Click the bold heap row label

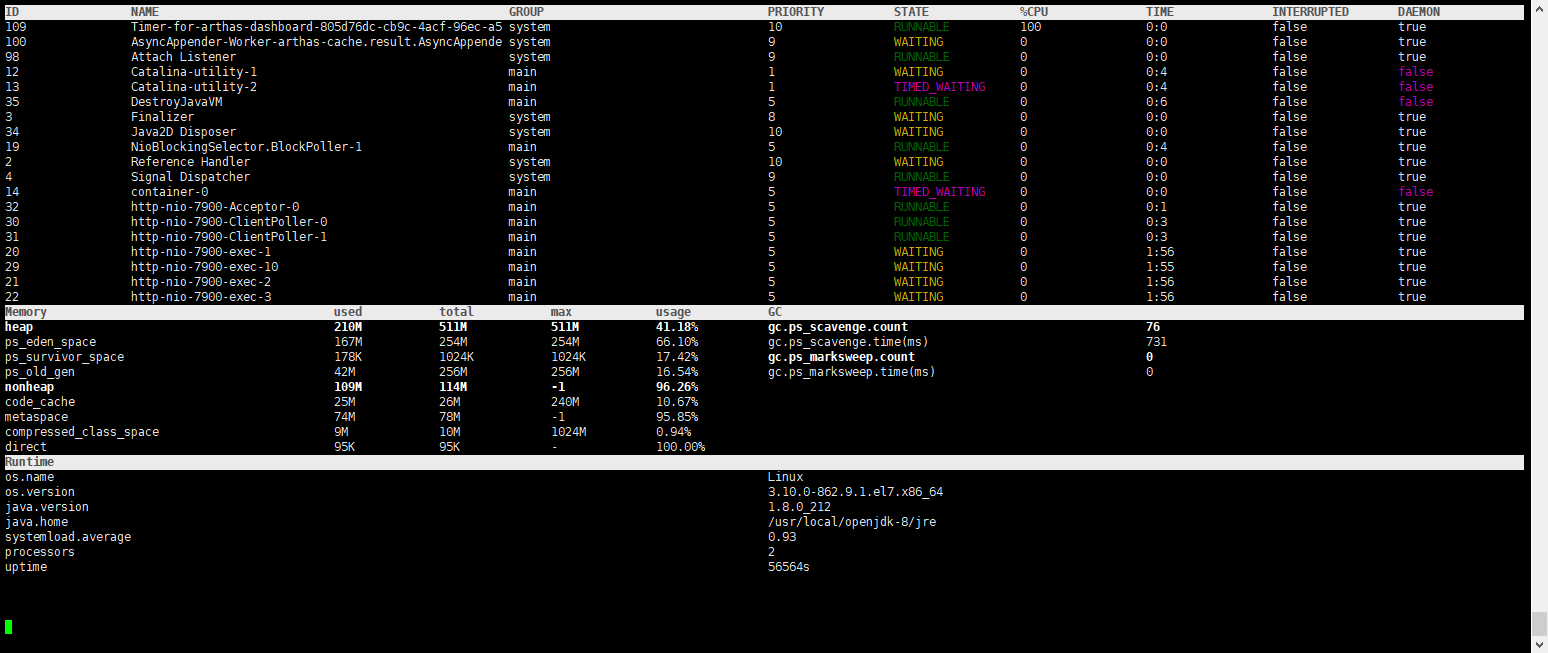click(x=18, y=327)
